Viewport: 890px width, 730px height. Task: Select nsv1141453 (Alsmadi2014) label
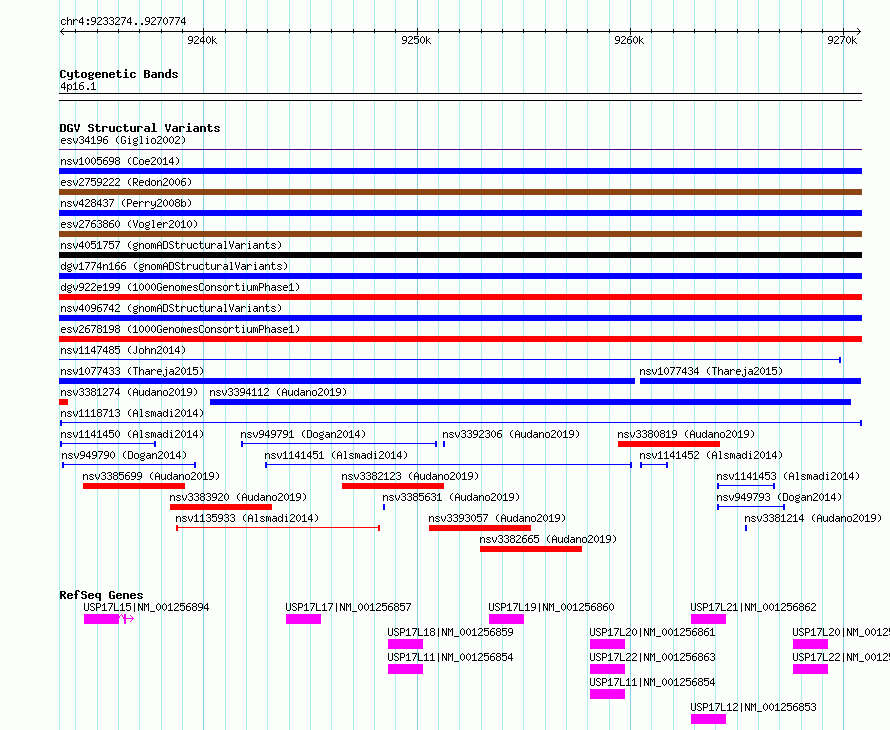click(788, 476)
